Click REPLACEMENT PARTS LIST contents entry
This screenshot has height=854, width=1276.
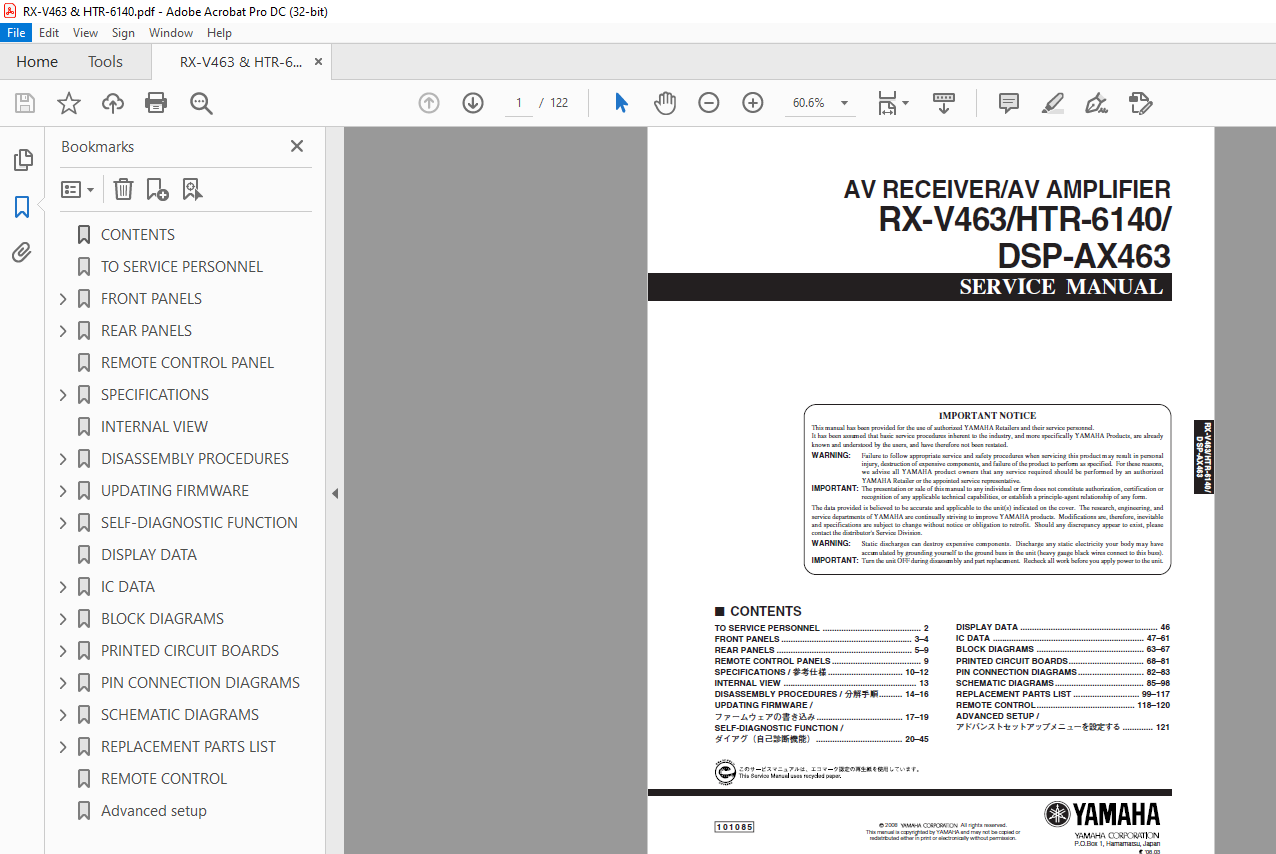(x=1062, y=694)
